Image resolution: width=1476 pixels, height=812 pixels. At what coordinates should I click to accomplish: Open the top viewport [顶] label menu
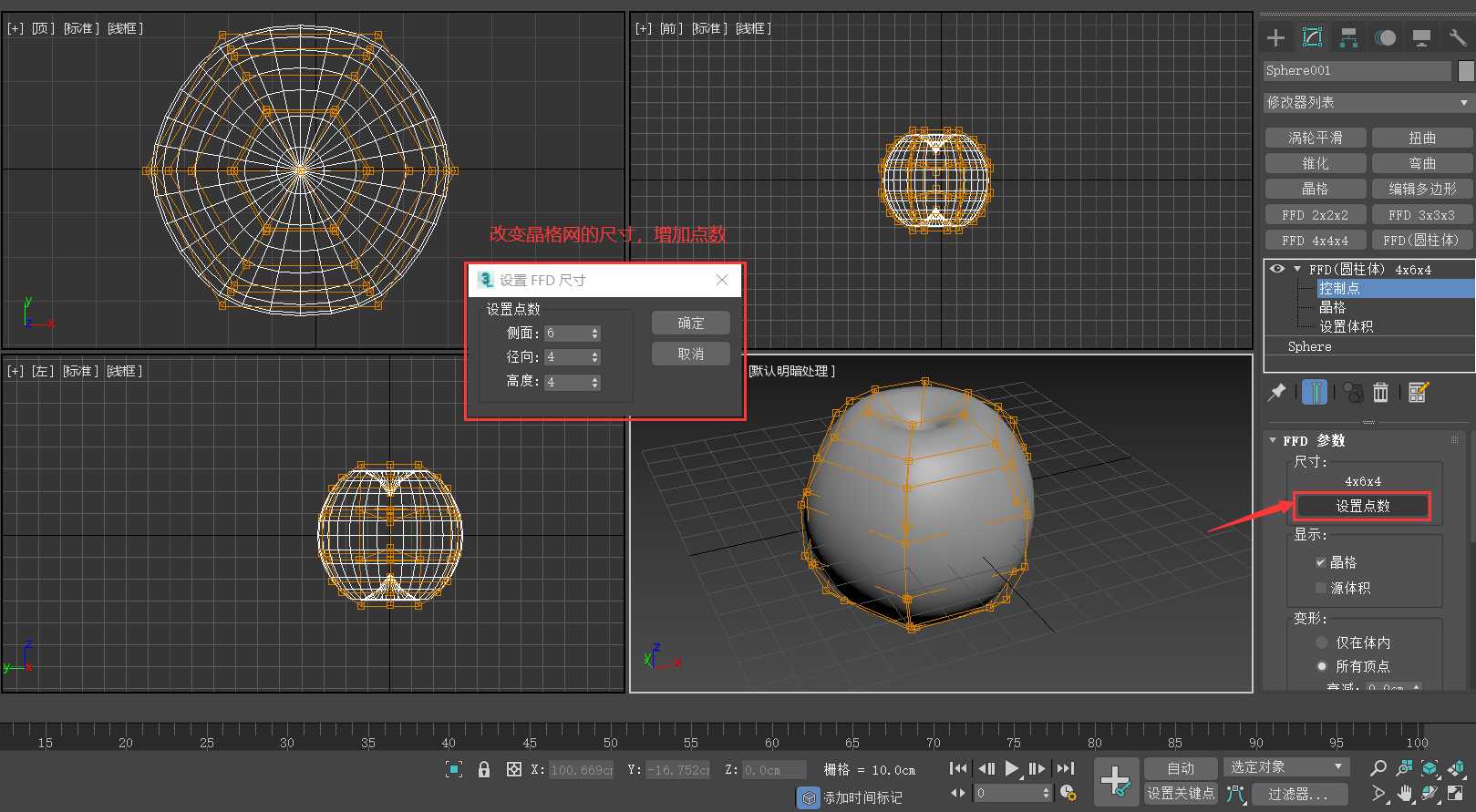[43, 28]
